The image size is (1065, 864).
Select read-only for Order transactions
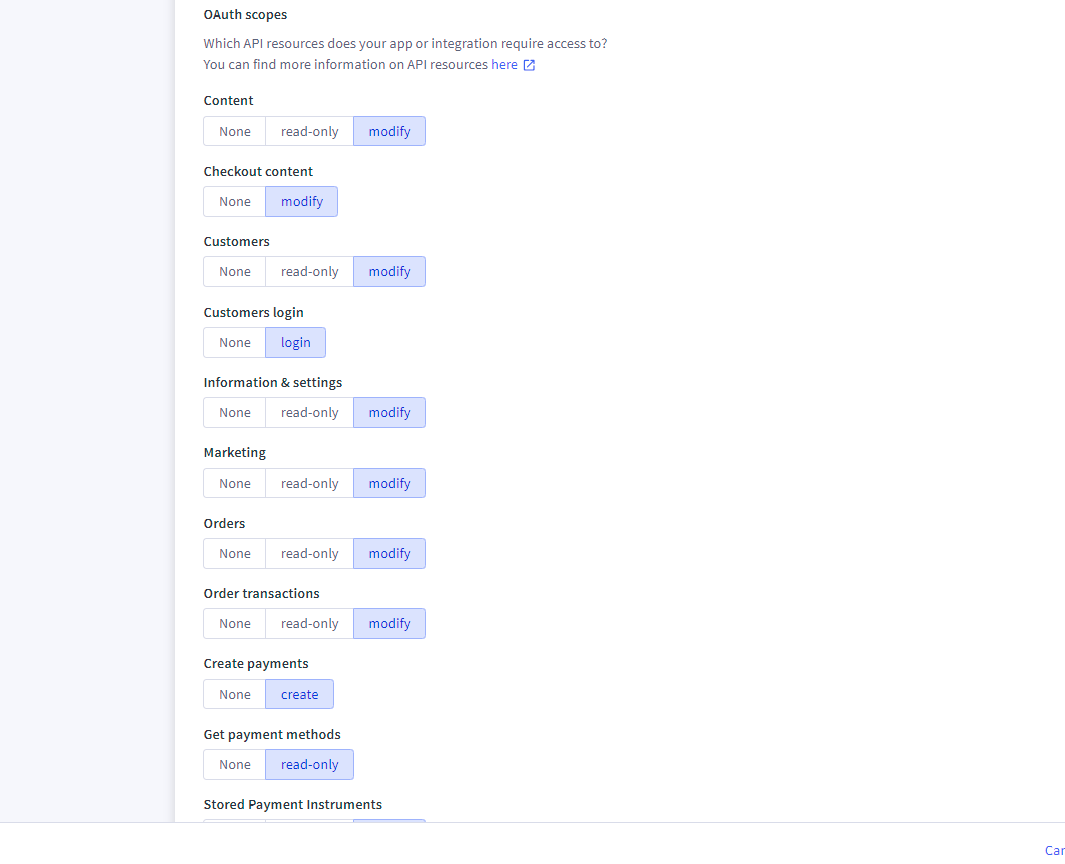tap(309, 623)
